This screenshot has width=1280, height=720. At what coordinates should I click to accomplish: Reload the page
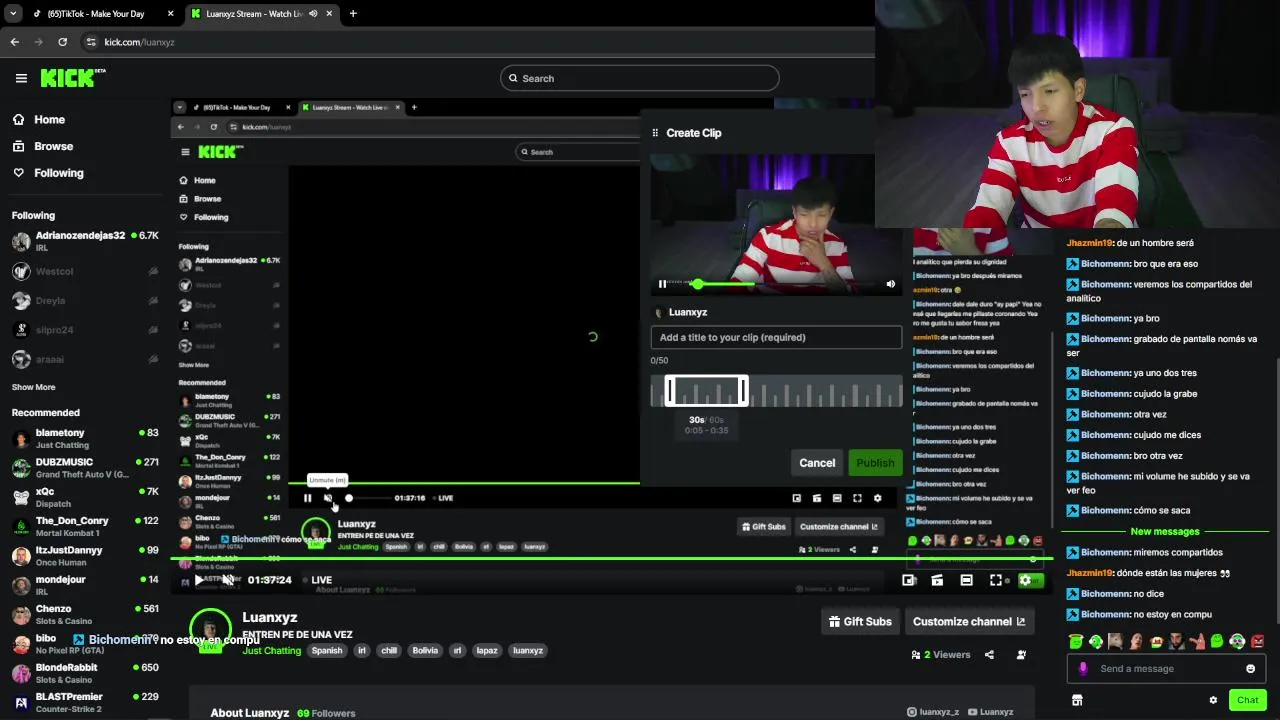click(63, 42)
